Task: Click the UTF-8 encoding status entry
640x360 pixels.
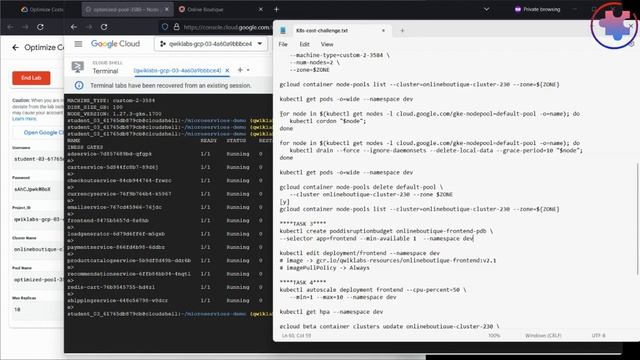Action: coord(598,336)
